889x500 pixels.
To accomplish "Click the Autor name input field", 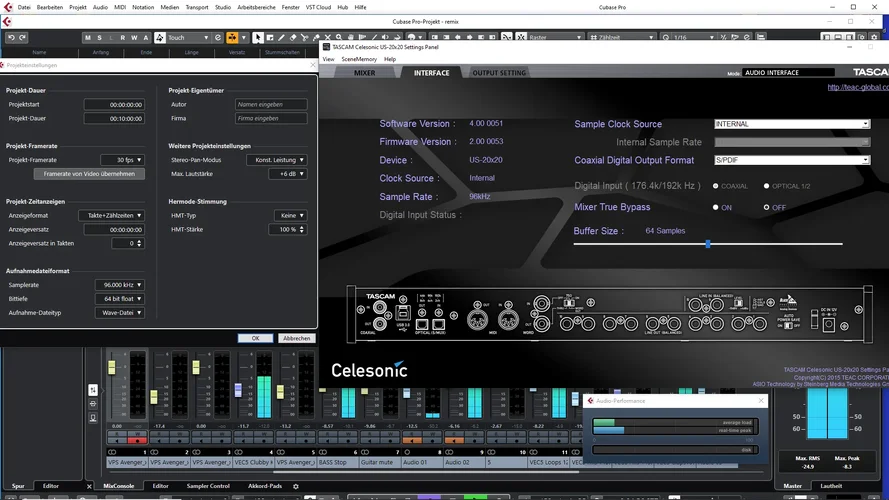I will 270,104.
